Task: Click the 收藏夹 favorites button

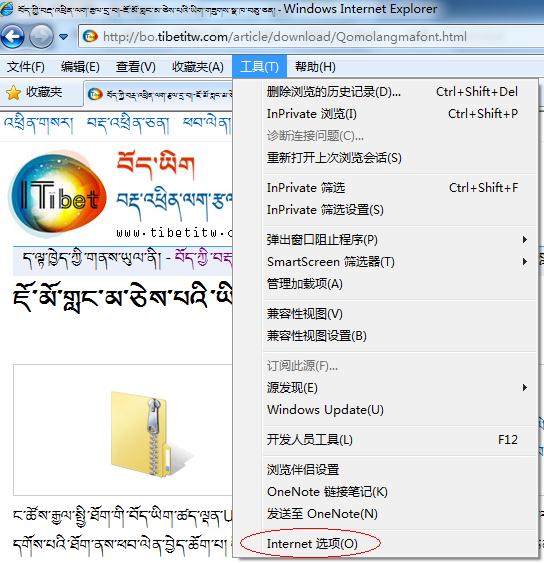Action: click(34, 93)
